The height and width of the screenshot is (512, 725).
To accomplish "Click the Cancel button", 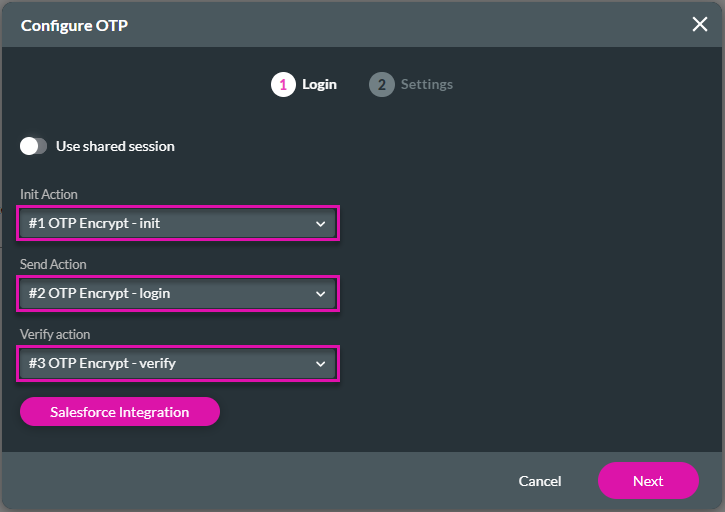I will 540,481.
